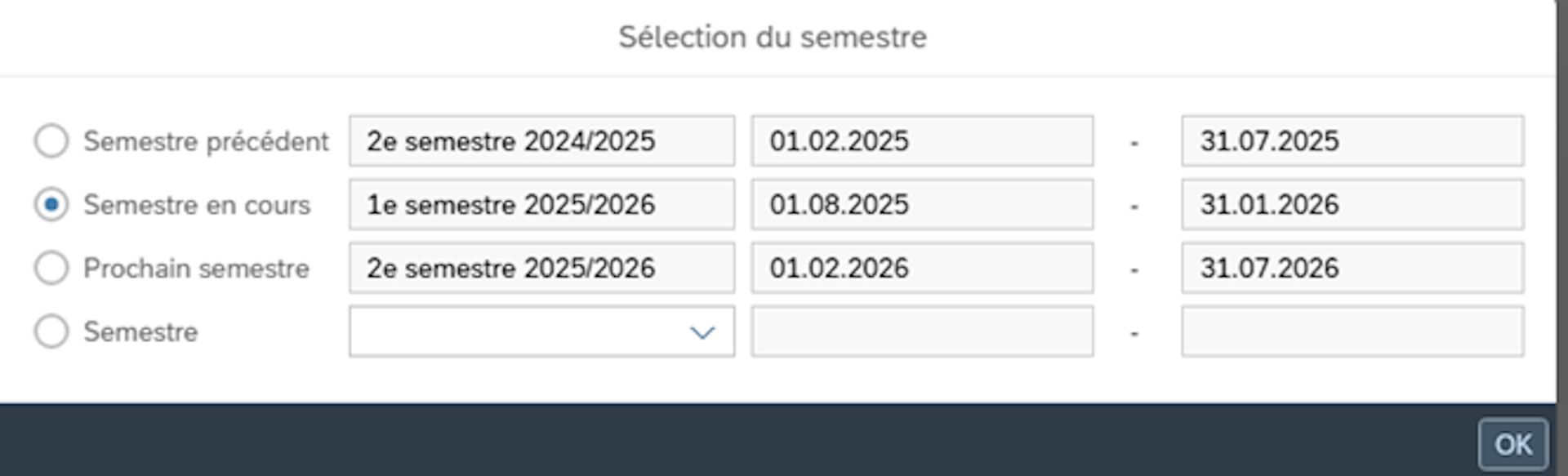The width and height of the screenshot is (1568, 476).
Task: Click the Semestre précédent label text
Action: point(206,141)
